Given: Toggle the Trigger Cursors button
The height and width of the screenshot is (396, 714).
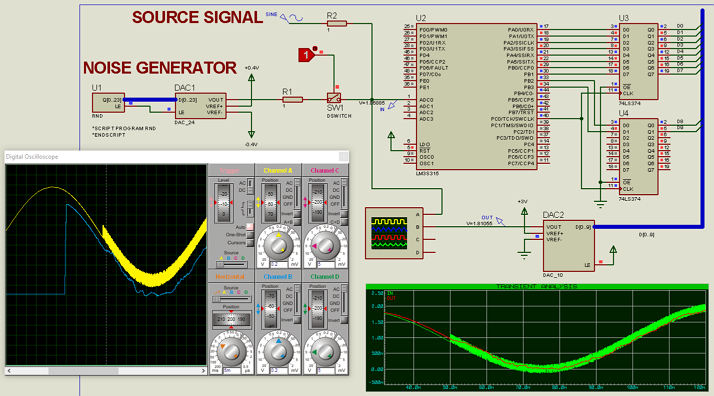Looking at the screenshot, I should [x=250, y=243].
